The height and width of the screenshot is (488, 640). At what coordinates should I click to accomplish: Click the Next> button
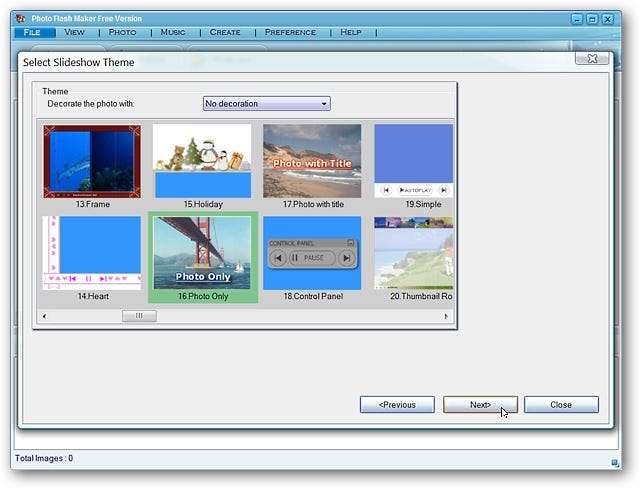tap(480, 405)
